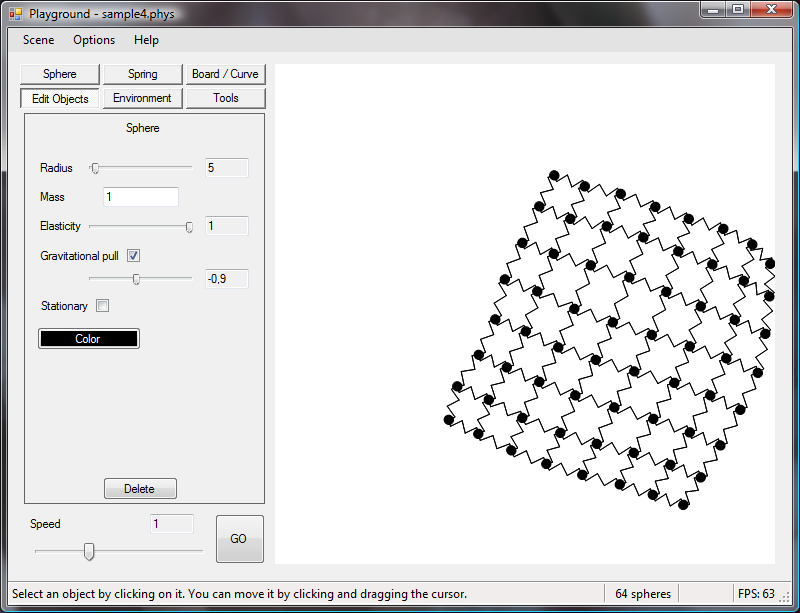Open the Options menu
Screen dimensions: 800x613
pyautogui.click(x=94, y=40)
